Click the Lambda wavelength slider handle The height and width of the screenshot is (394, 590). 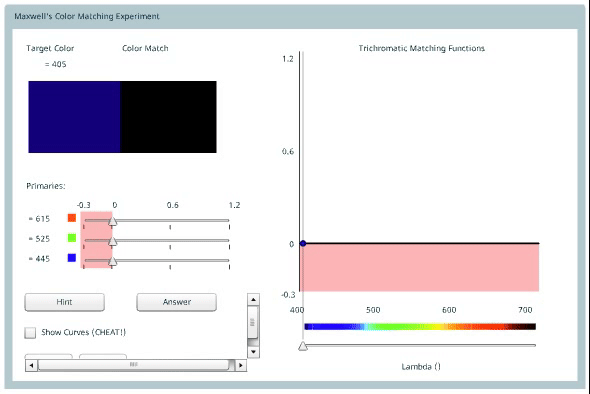coord(303,346)
